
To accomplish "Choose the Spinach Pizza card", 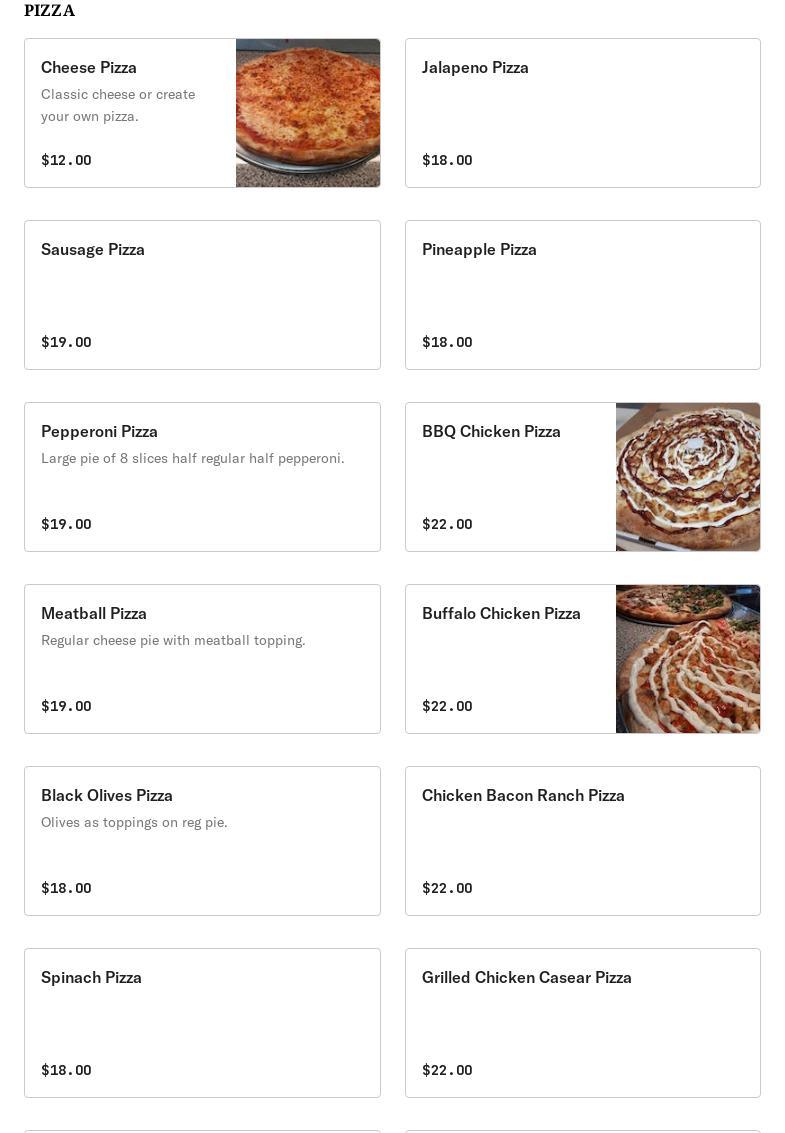I will pos(202,1023).
